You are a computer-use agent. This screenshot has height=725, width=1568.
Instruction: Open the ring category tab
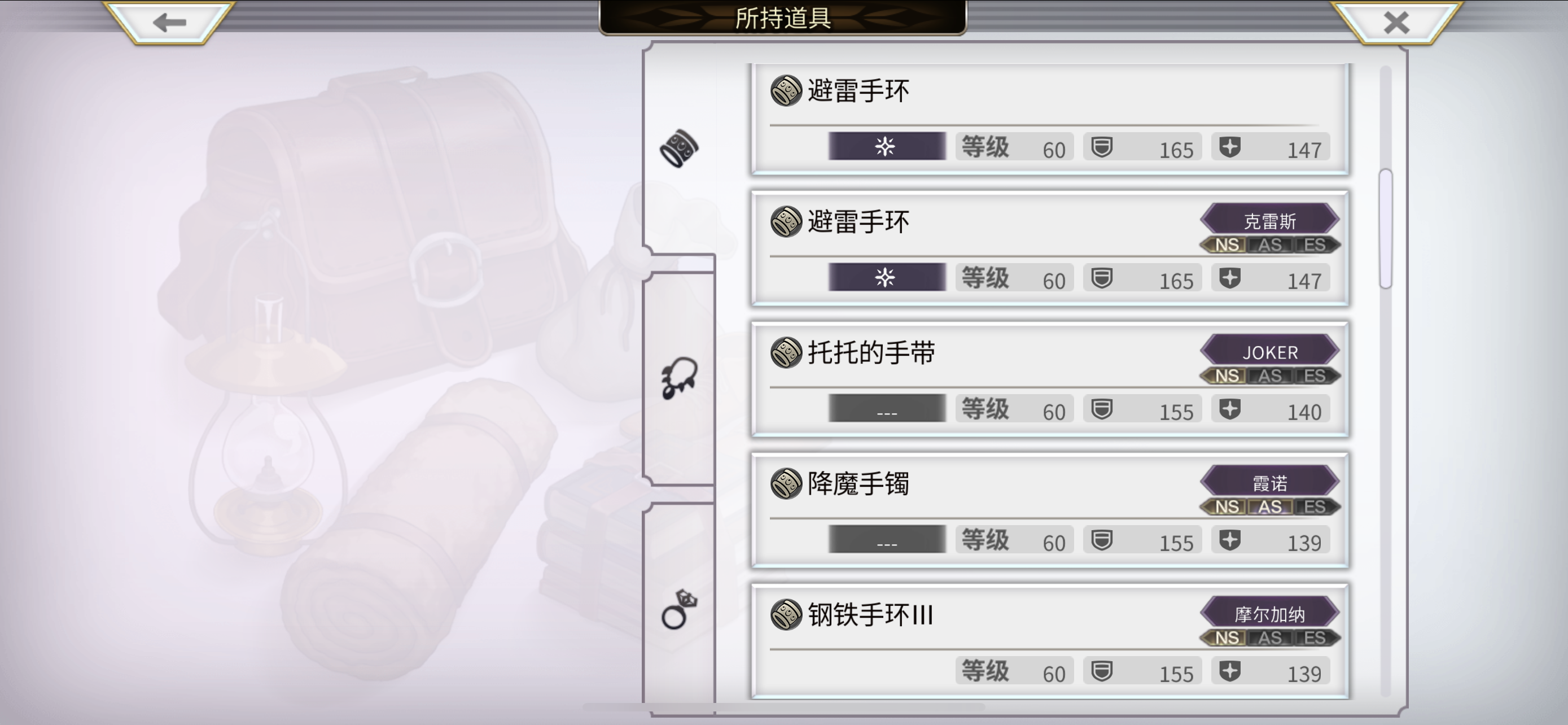680,609
